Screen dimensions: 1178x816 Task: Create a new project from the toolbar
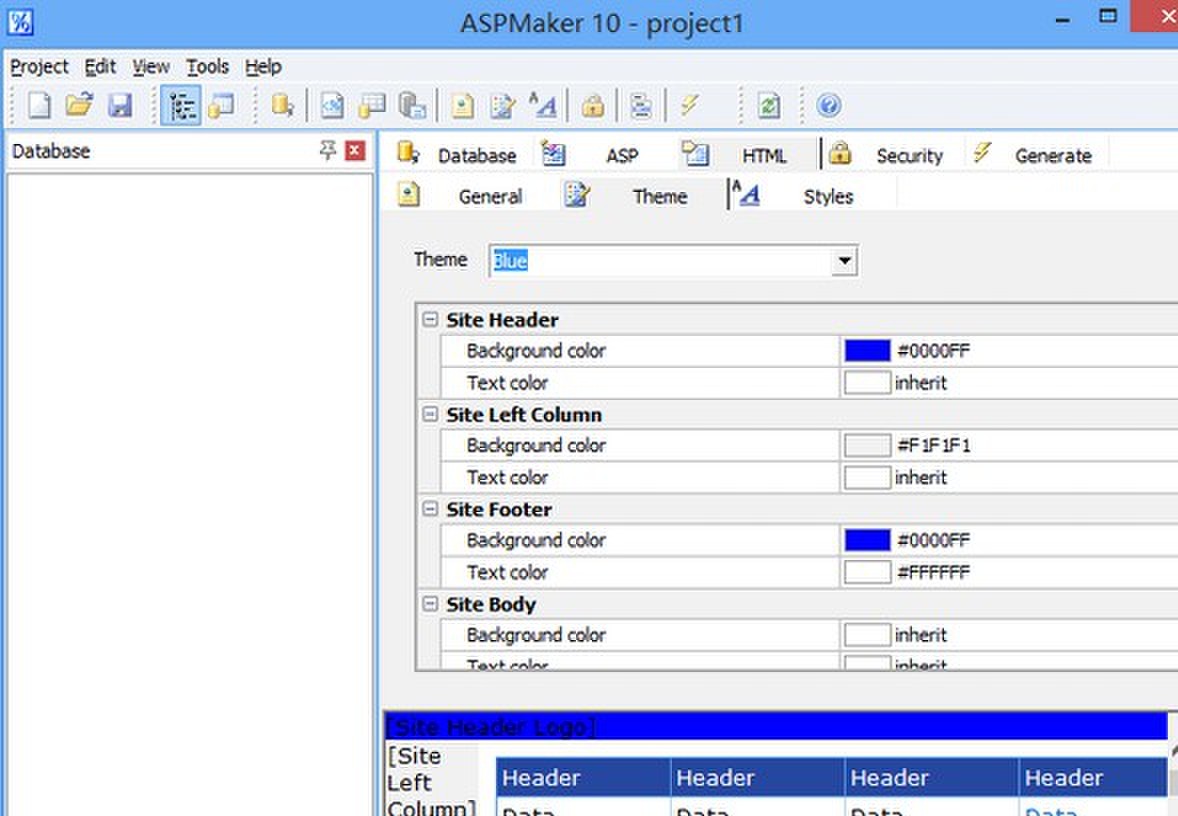click(x=39, y=105)
